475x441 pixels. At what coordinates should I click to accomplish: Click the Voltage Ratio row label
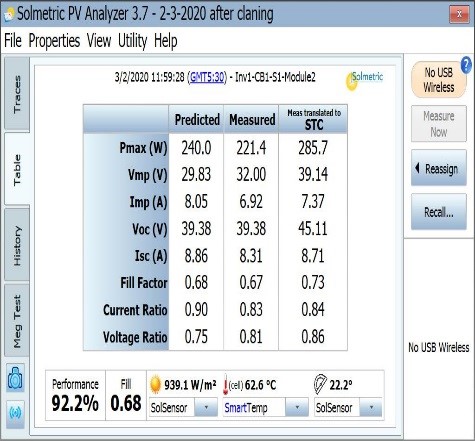click(x=135, y=337)
